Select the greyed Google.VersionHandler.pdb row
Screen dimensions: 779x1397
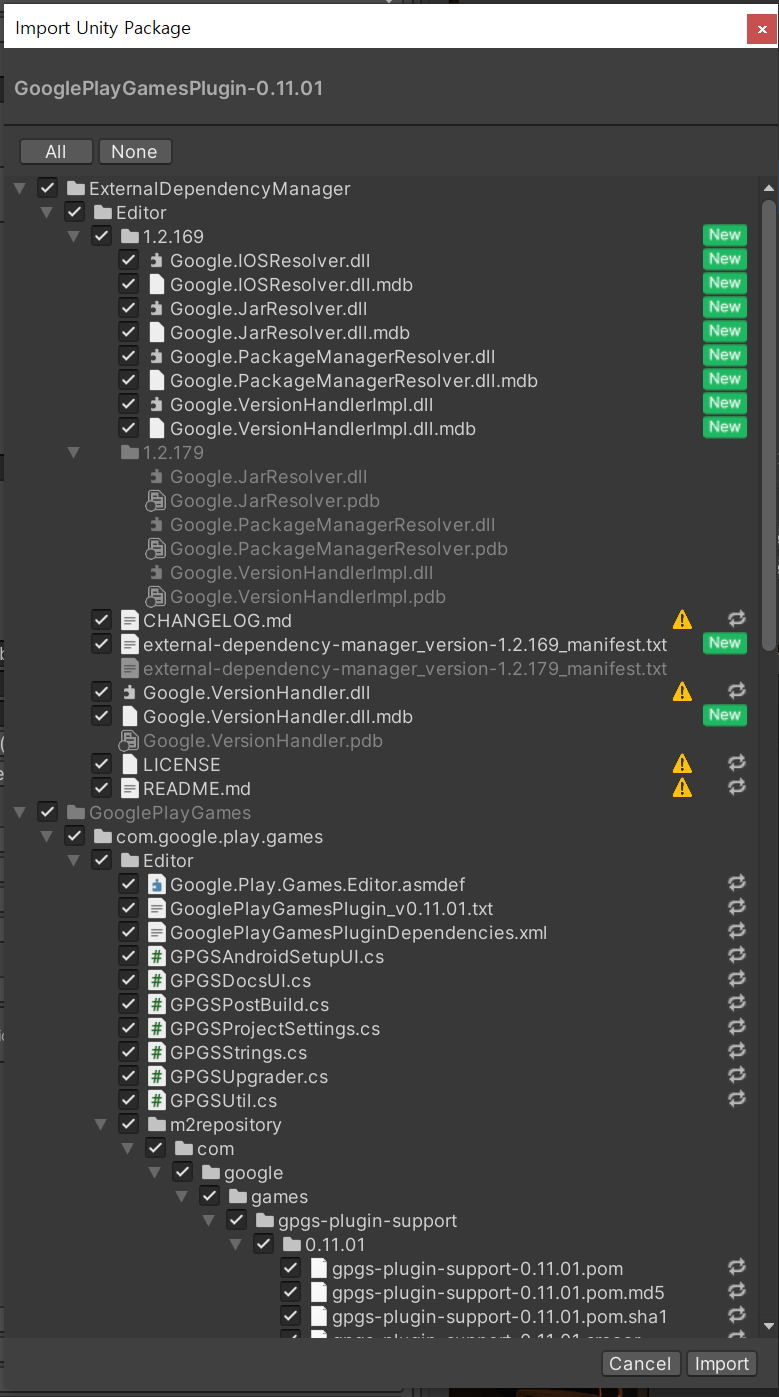[x=380, y=741]
